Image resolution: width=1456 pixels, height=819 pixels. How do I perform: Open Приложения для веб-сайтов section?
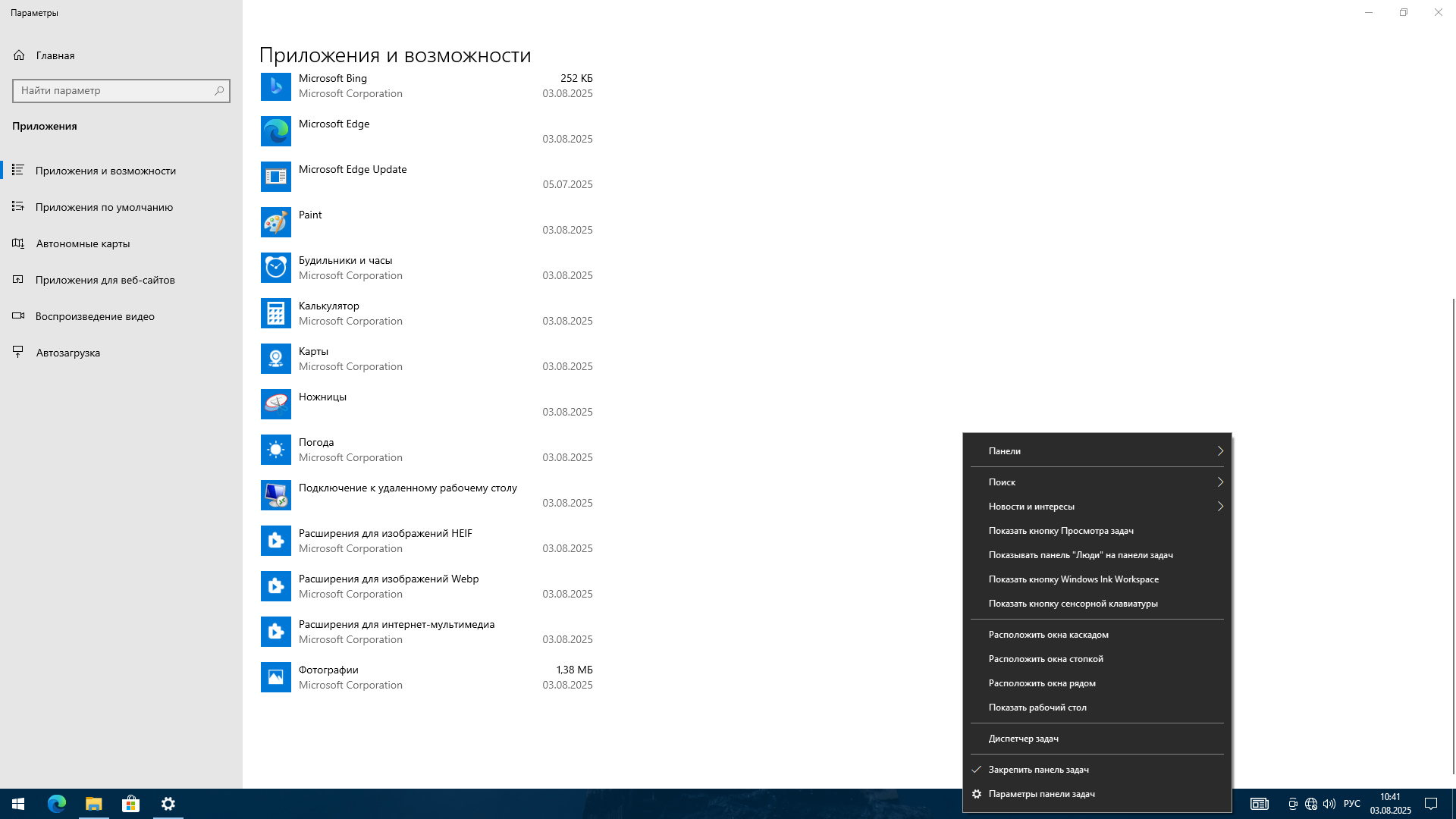(x=121, y=280)
